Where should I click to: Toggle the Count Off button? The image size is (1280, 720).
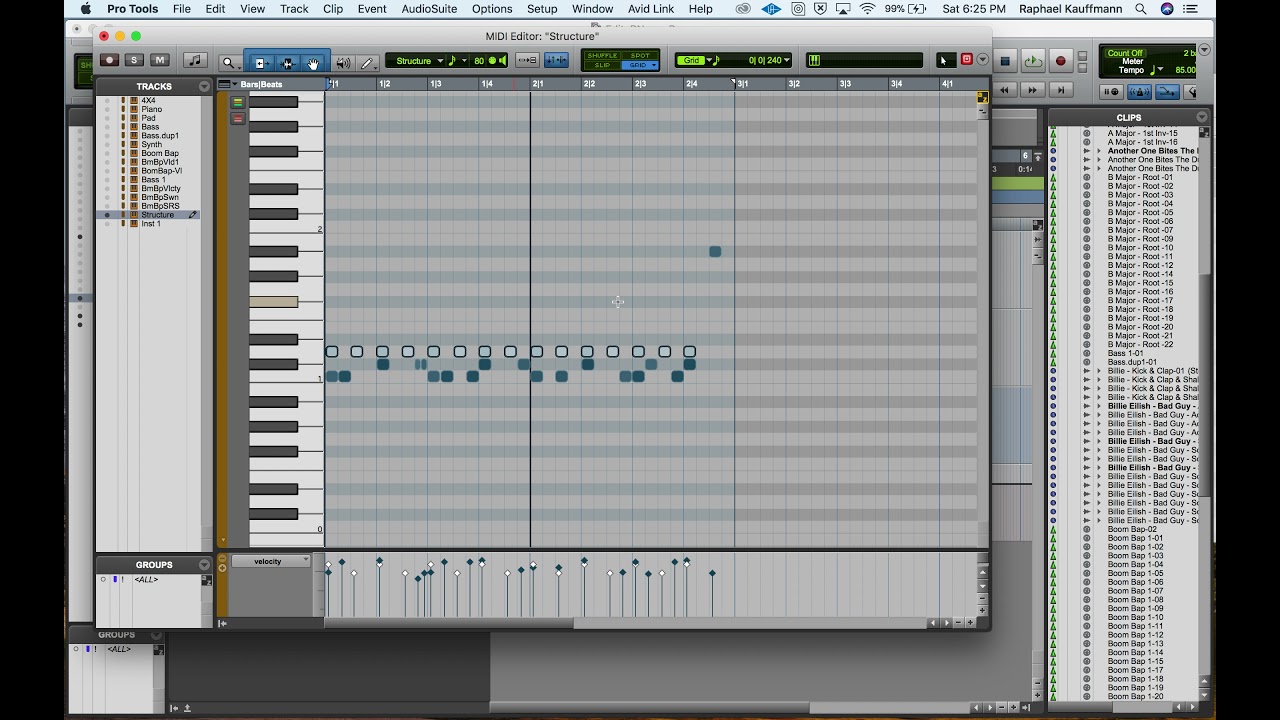1125,53
